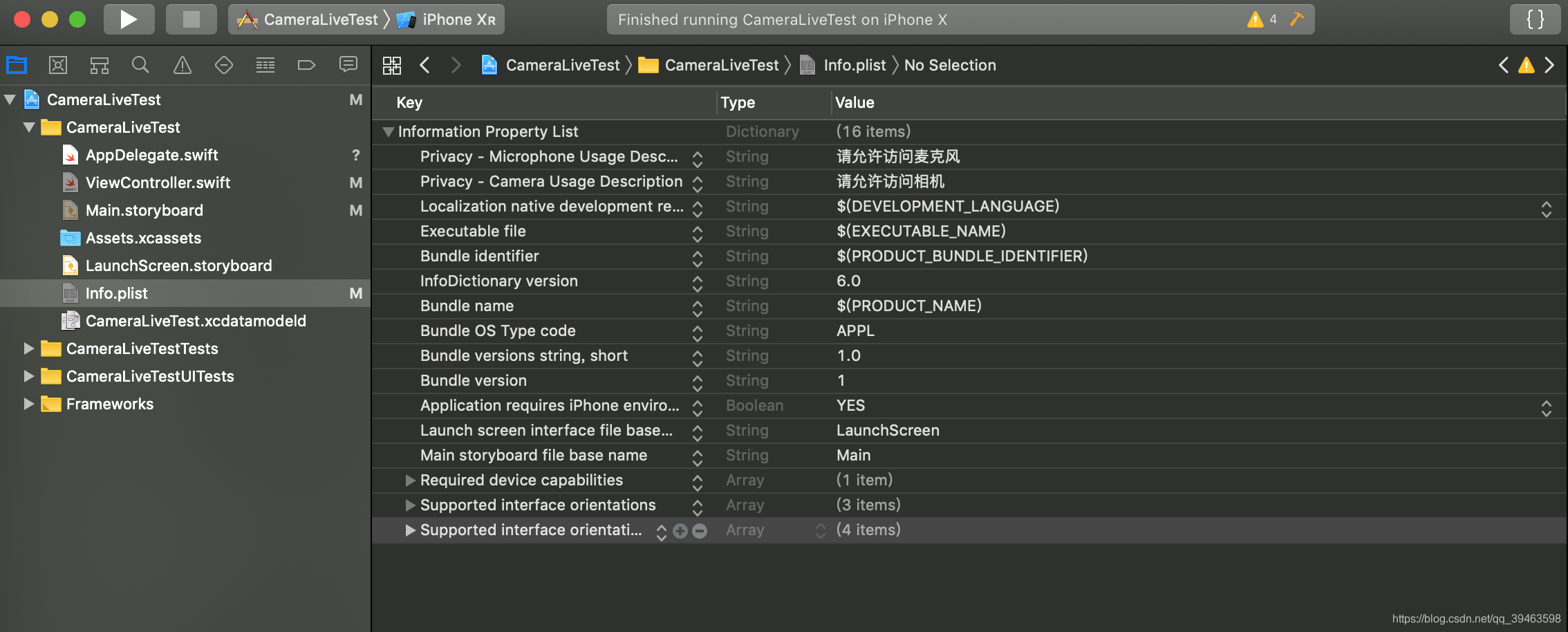Click the $(PRODUCT_BUNDLE_IDENTIFIER) value
Screen dimensions: 1568x632
(x=962, y=256)
